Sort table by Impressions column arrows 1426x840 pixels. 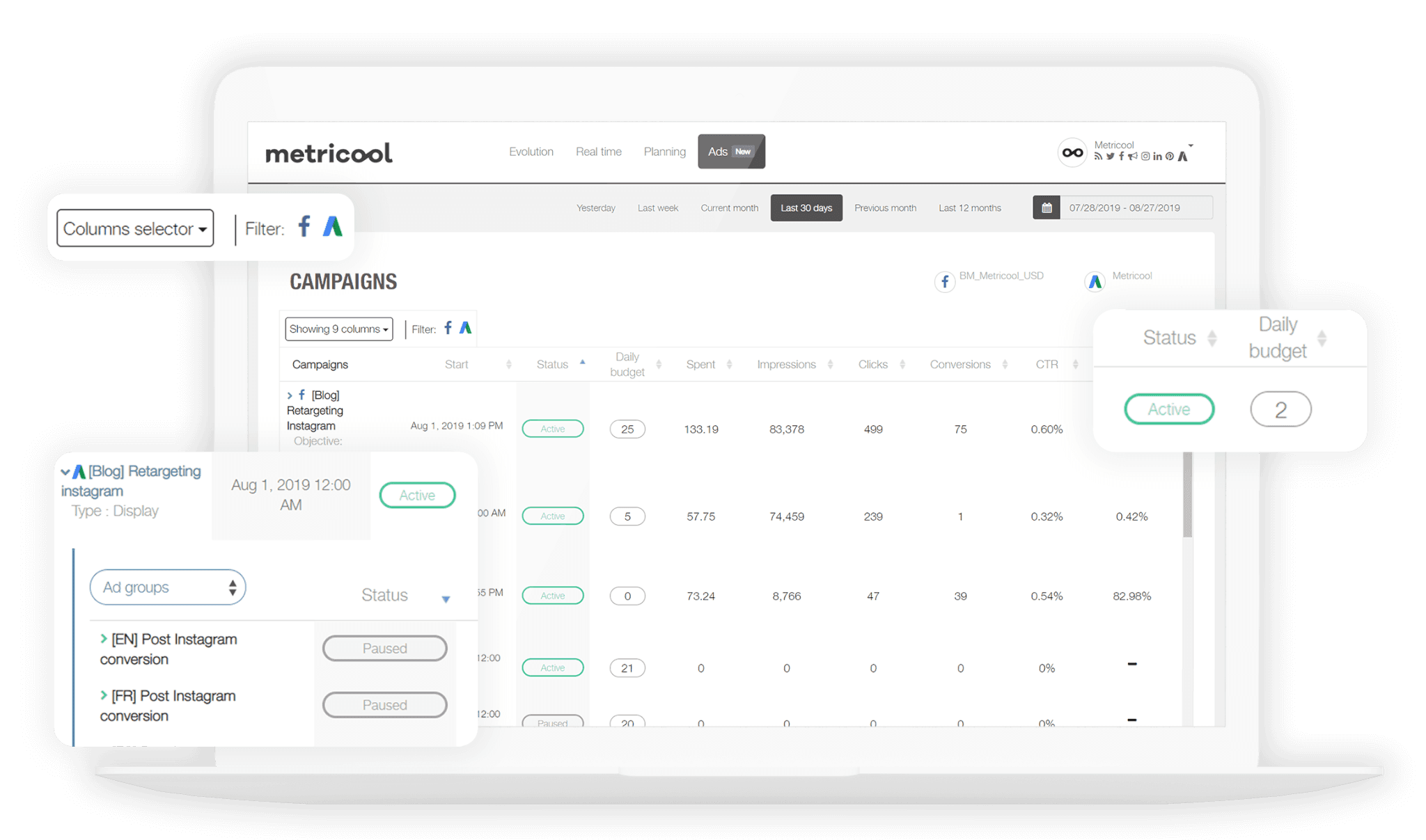[x=830, y=365]
